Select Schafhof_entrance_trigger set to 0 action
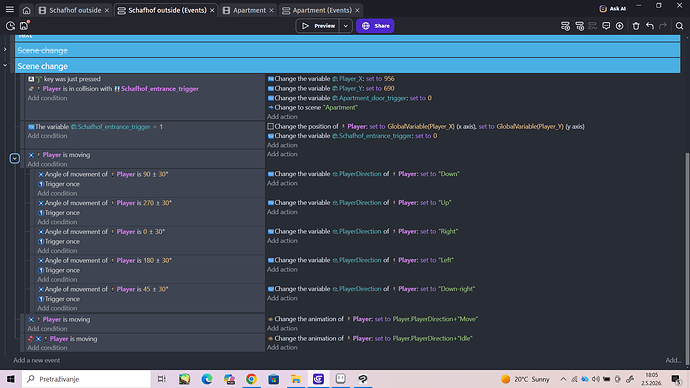This screenshot has width=690, height=388. (352, 136)
